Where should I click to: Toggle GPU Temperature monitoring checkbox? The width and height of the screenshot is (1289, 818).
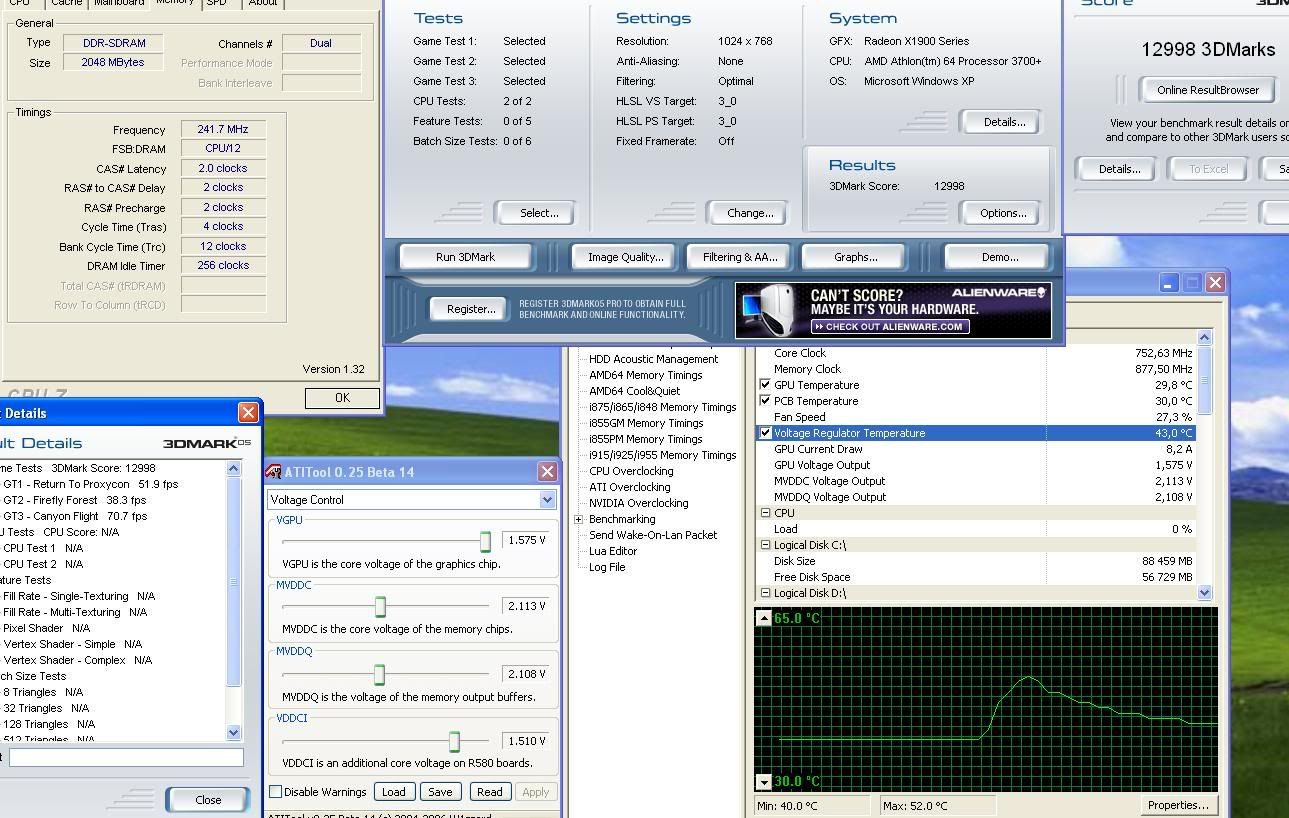[x=765, y=385]
